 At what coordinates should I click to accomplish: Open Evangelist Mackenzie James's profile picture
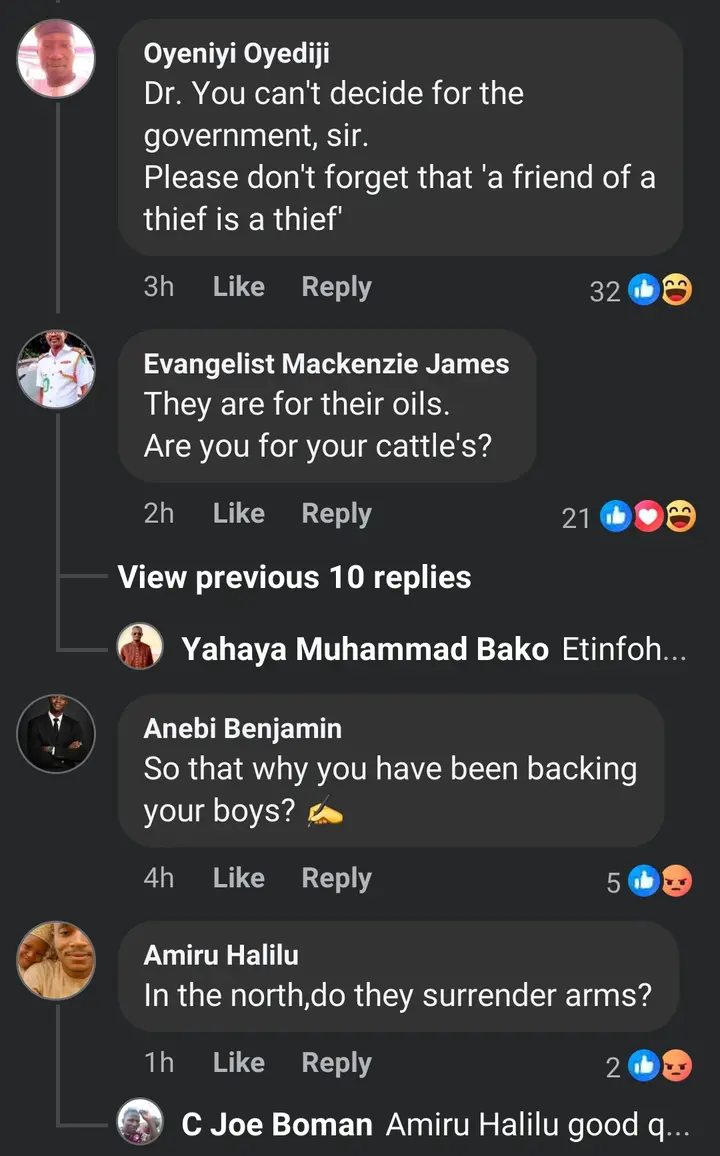click(56, 370)
